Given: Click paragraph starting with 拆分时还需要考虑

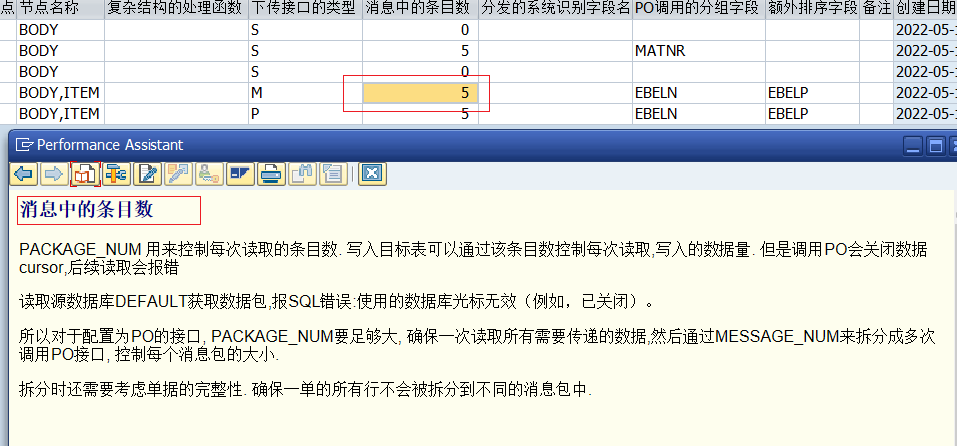Looking at the screenshot, I should click(306, 389).
